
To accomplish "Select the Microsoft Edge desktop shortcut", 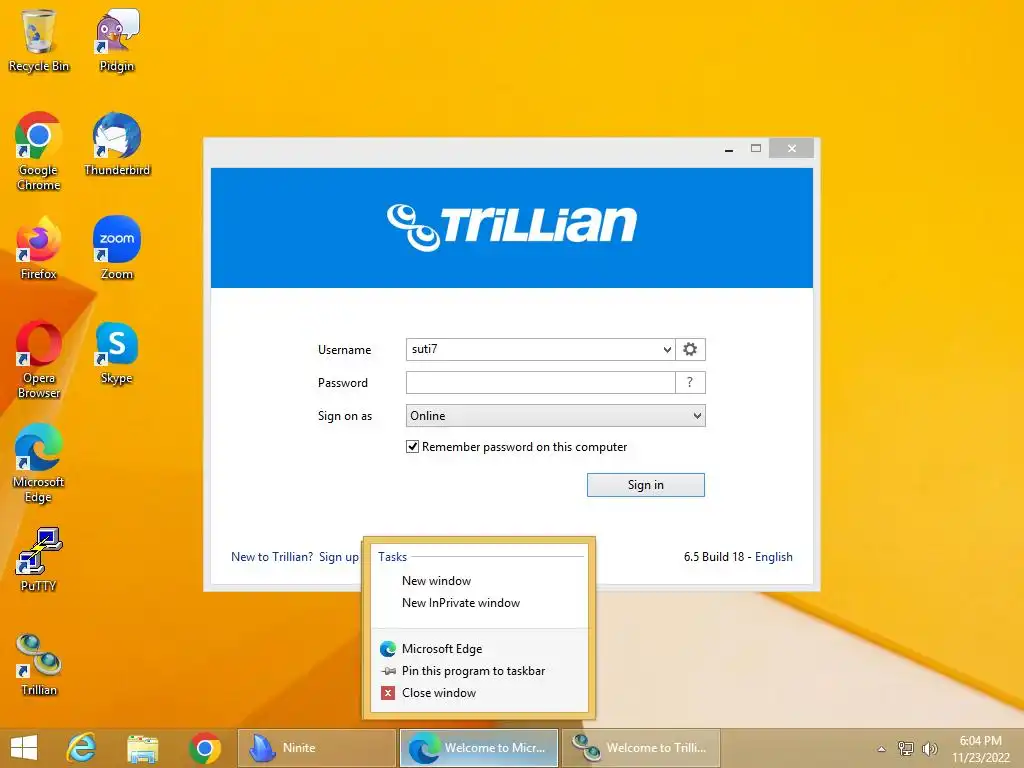I will coord(39,463).
